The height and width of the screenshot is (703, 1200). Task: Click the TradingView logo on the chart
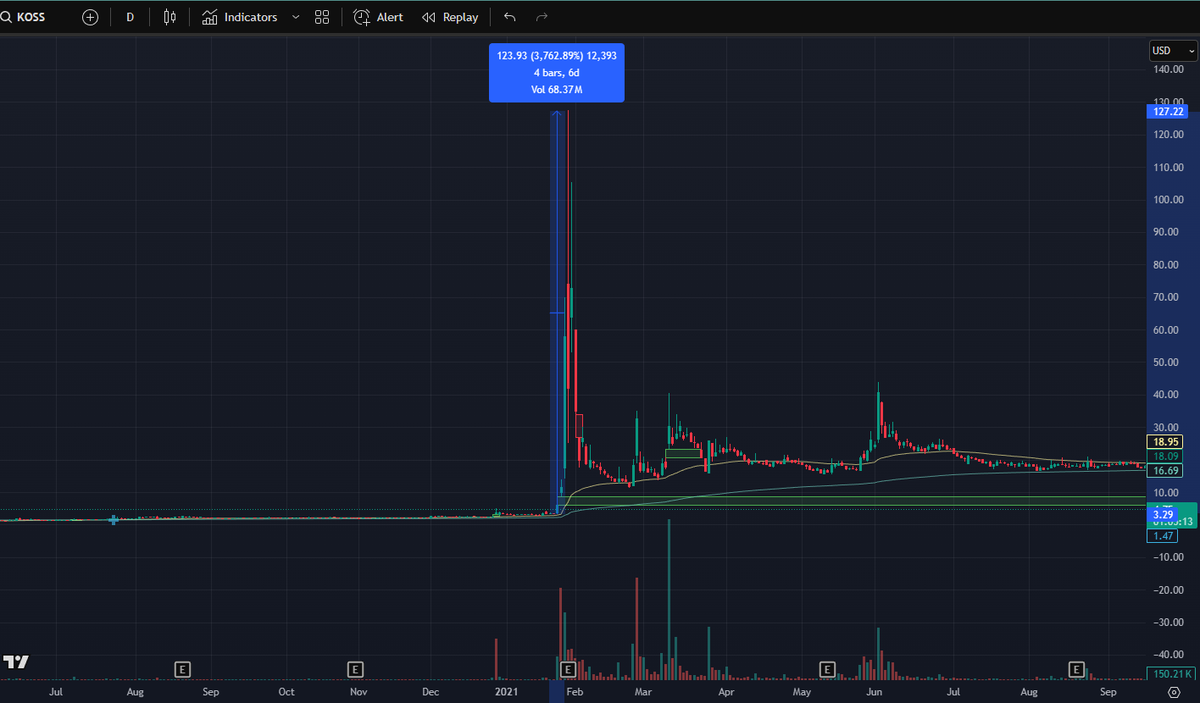[x=15, y=662]
